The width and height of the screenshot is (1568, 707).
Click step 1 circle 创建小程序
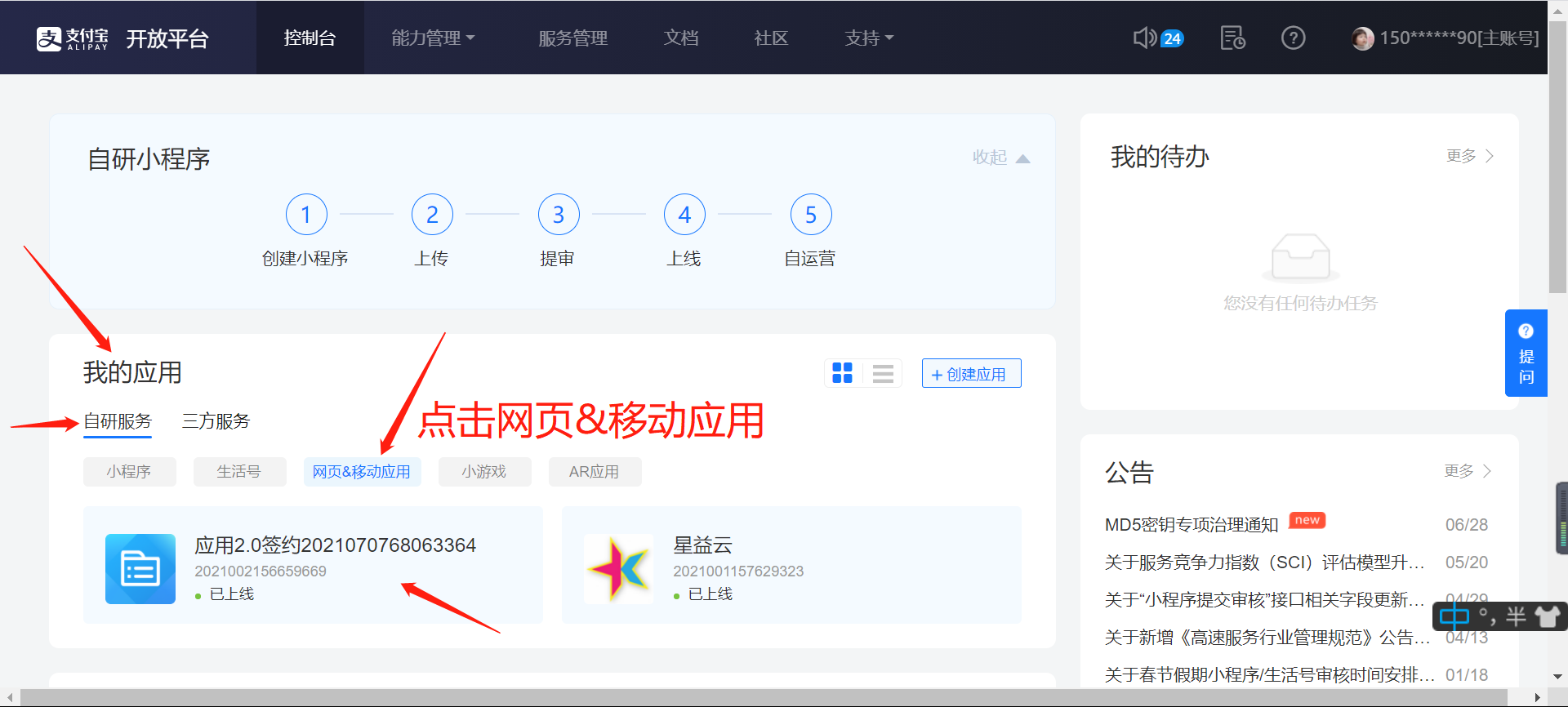pos(306,215)
